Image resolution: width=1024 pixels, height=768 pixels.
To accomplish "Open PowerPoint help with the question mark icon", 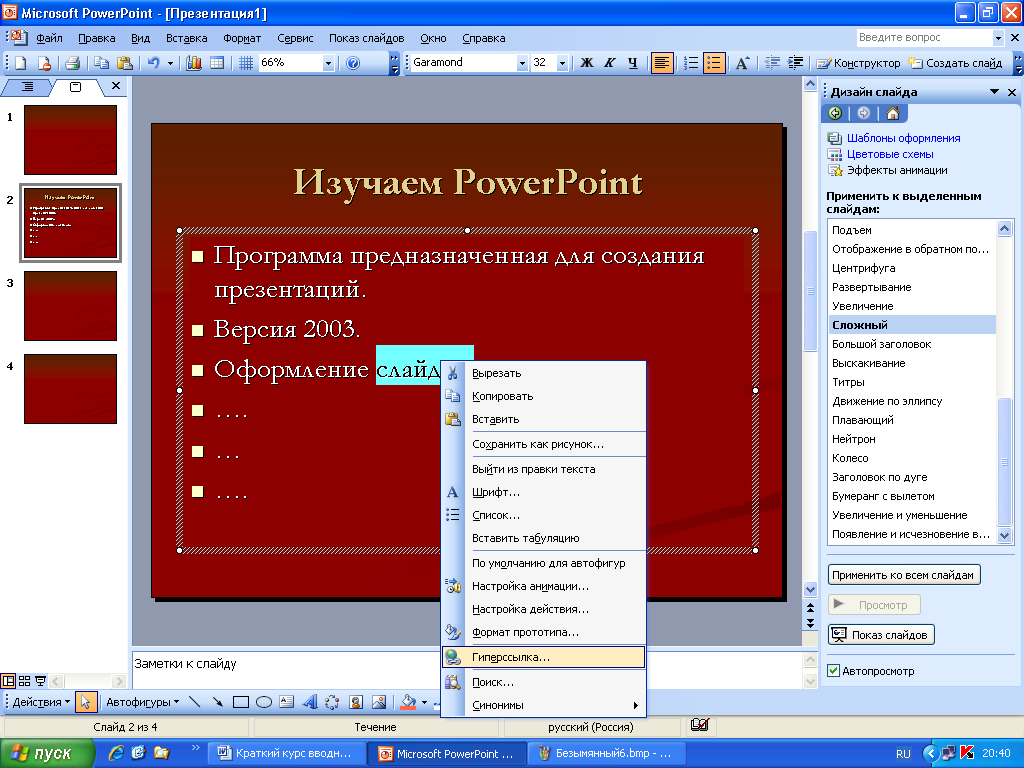I will point(353,63).
